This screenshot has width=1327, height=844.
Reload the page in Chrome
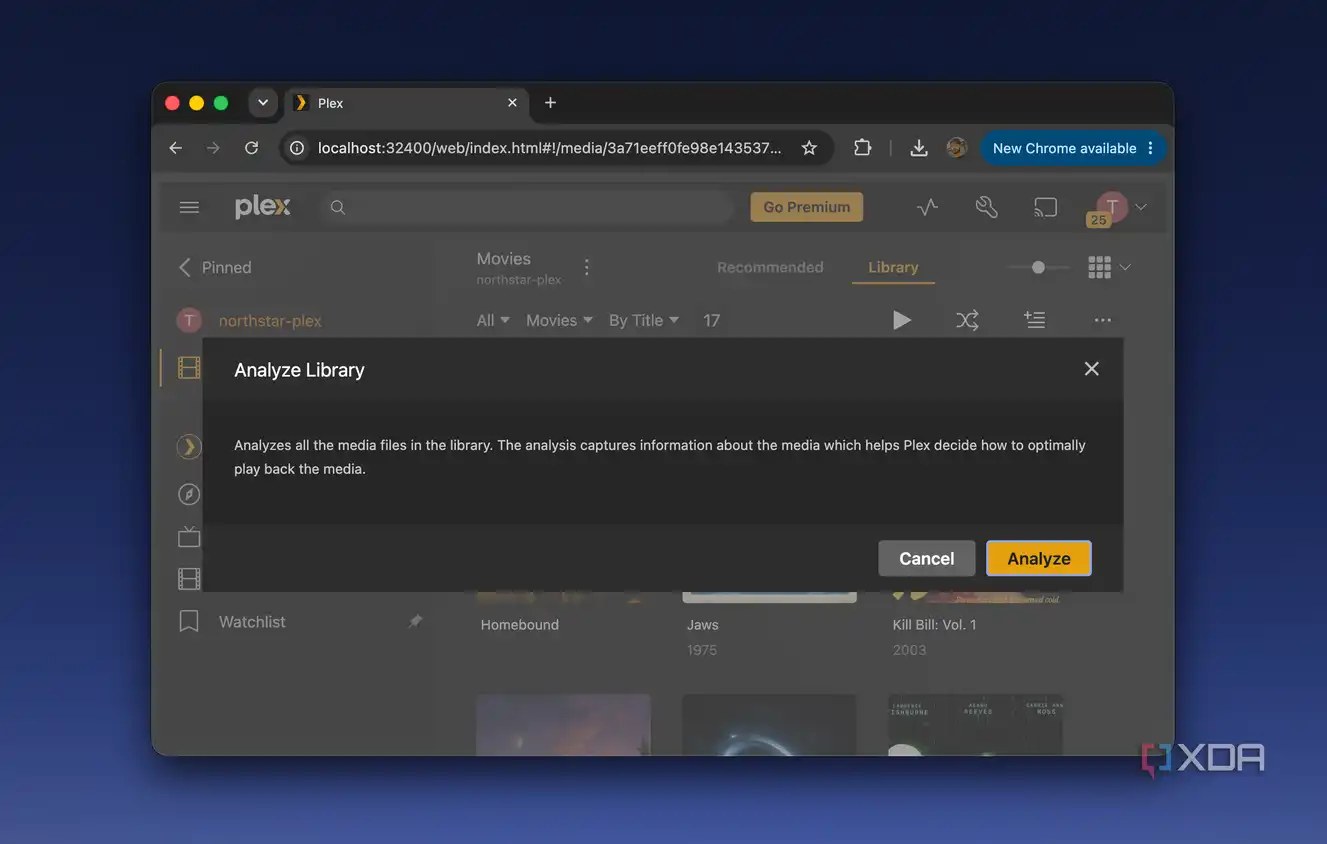[252, 148]
